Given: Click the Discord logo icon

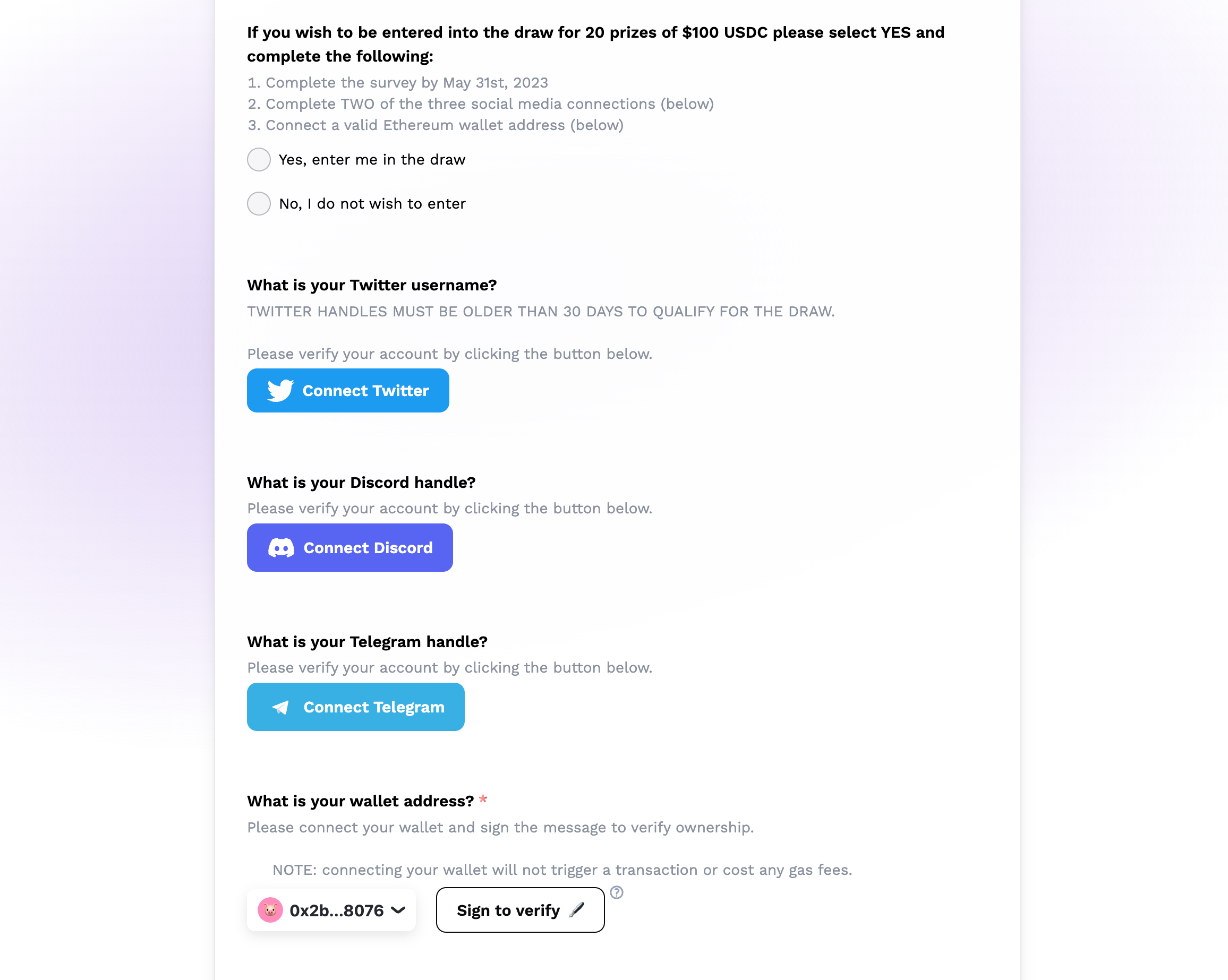Looking at the screenshot, I should pos(282,548).
